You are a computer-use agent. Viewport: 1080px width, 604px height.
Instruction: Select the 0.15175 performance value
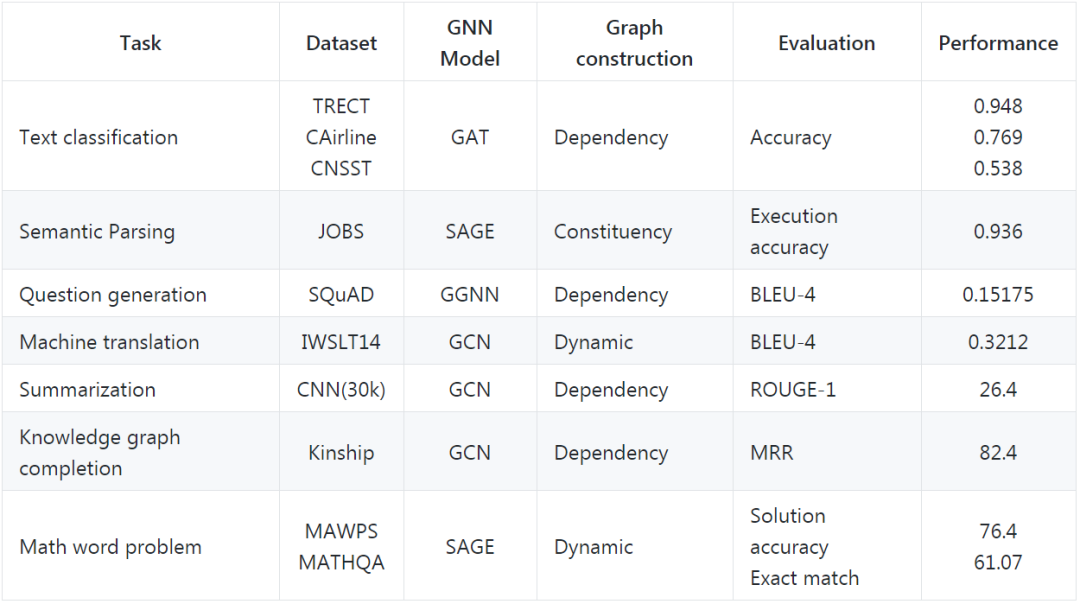click(x=998, y=294)
